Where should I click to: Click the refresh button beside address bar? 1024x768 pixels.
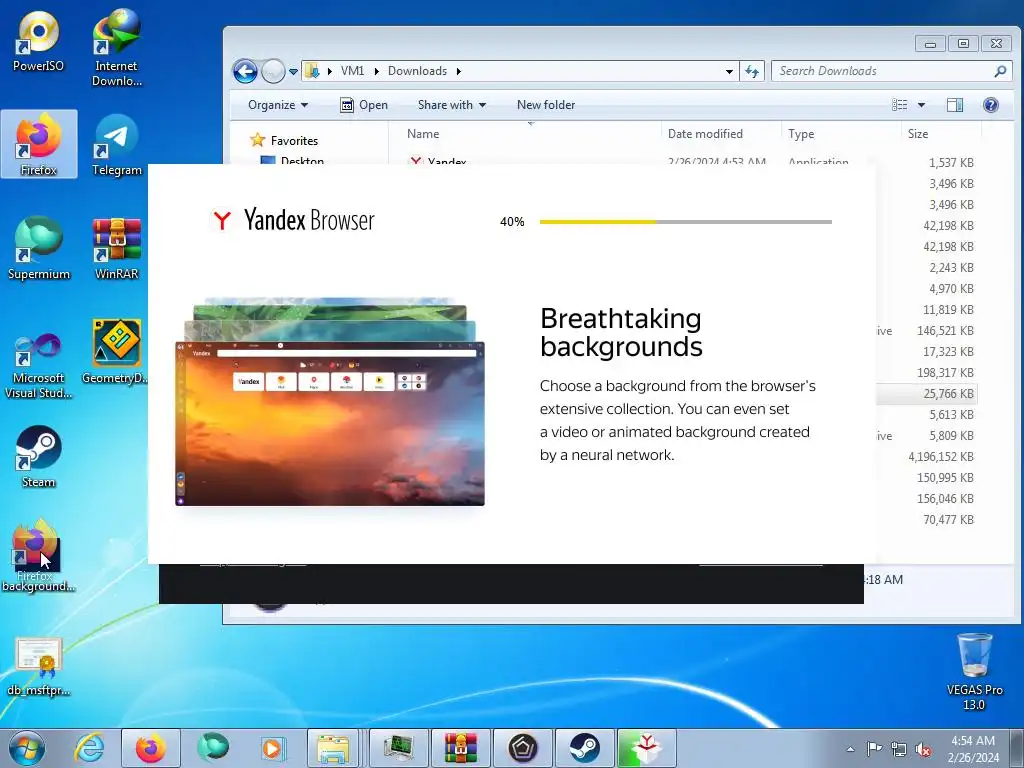tap(752, 71)
